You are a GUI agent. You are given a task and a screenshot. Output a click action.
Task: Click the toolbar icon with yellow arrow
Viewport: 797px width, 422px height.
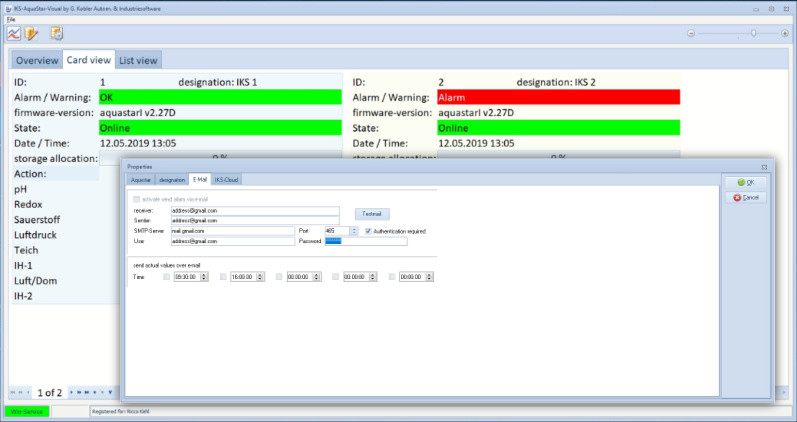coord(32,33)
